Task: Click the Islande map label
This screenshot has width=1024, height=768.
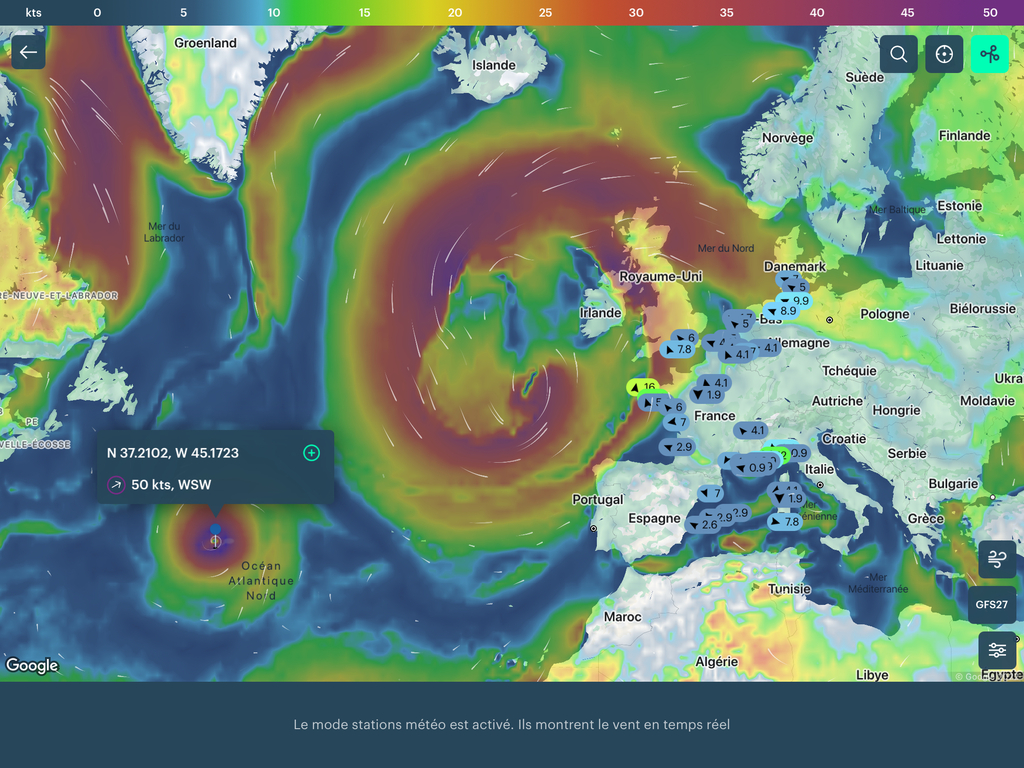Action: (x=494, y=65)
